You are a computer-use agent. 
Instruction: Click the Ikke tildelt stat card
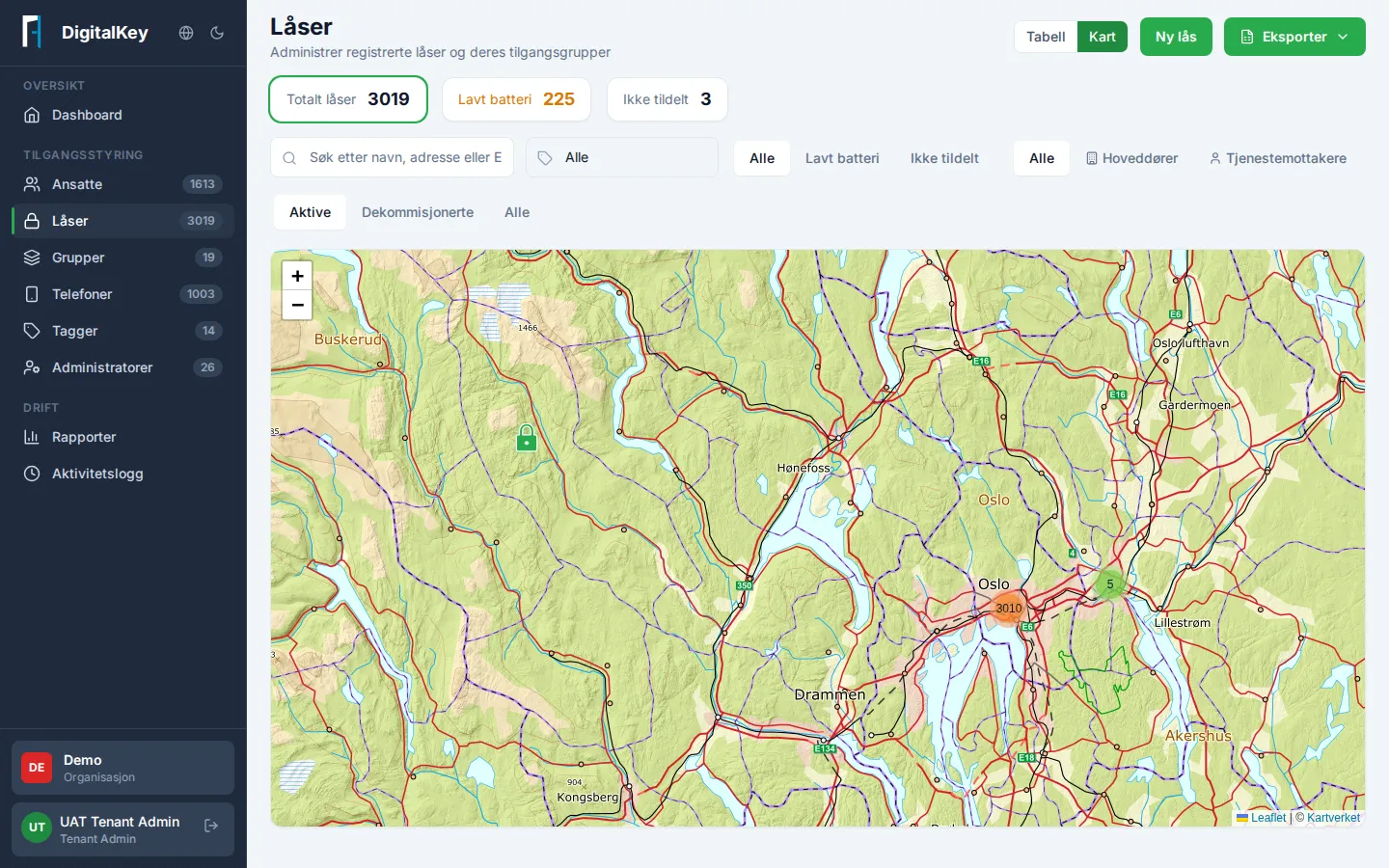667,99
